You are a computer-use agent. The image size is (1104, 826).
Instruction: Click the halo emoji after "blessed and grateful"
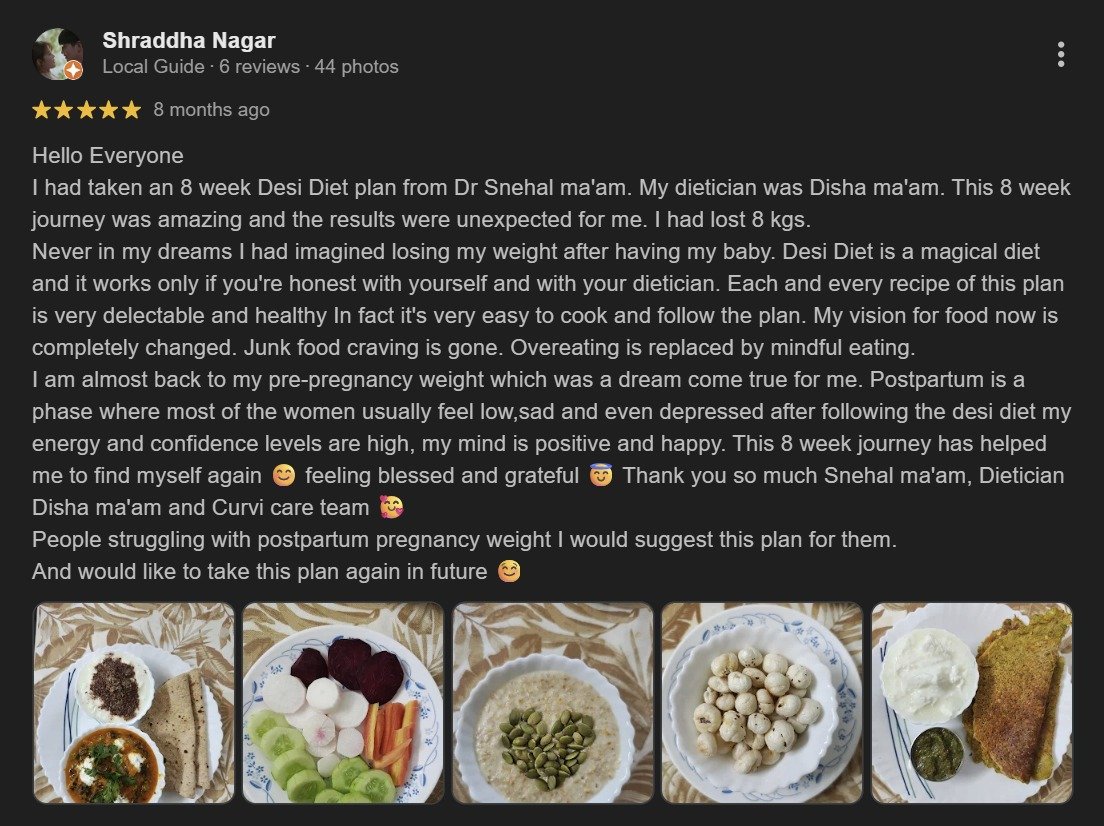(600, 476)
